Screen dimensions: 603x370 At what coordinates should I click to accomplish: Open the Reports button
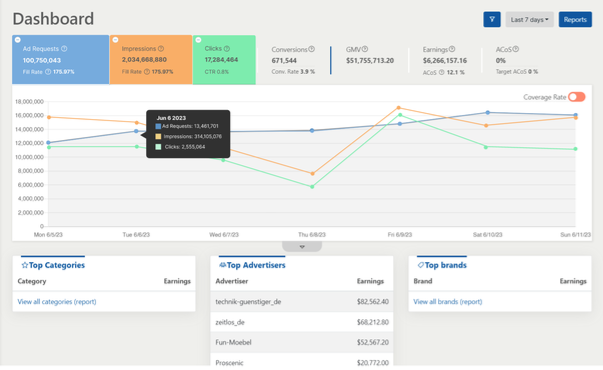(x=575, y=20)
